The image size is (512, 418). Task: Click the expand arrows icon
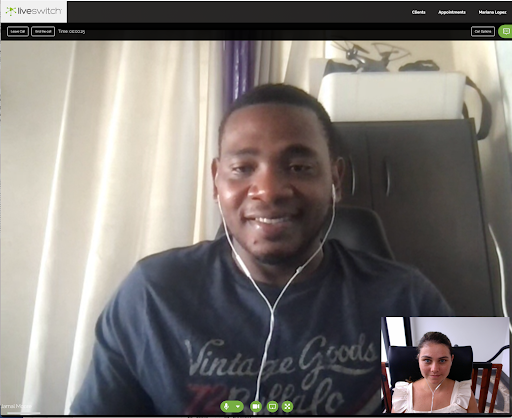(287, 406)
